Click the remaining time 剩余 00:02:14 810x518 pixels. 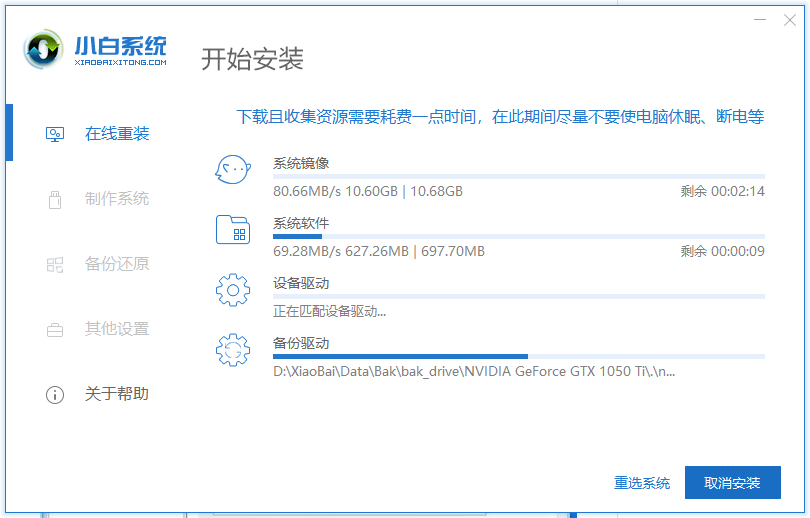coord(722,192)
